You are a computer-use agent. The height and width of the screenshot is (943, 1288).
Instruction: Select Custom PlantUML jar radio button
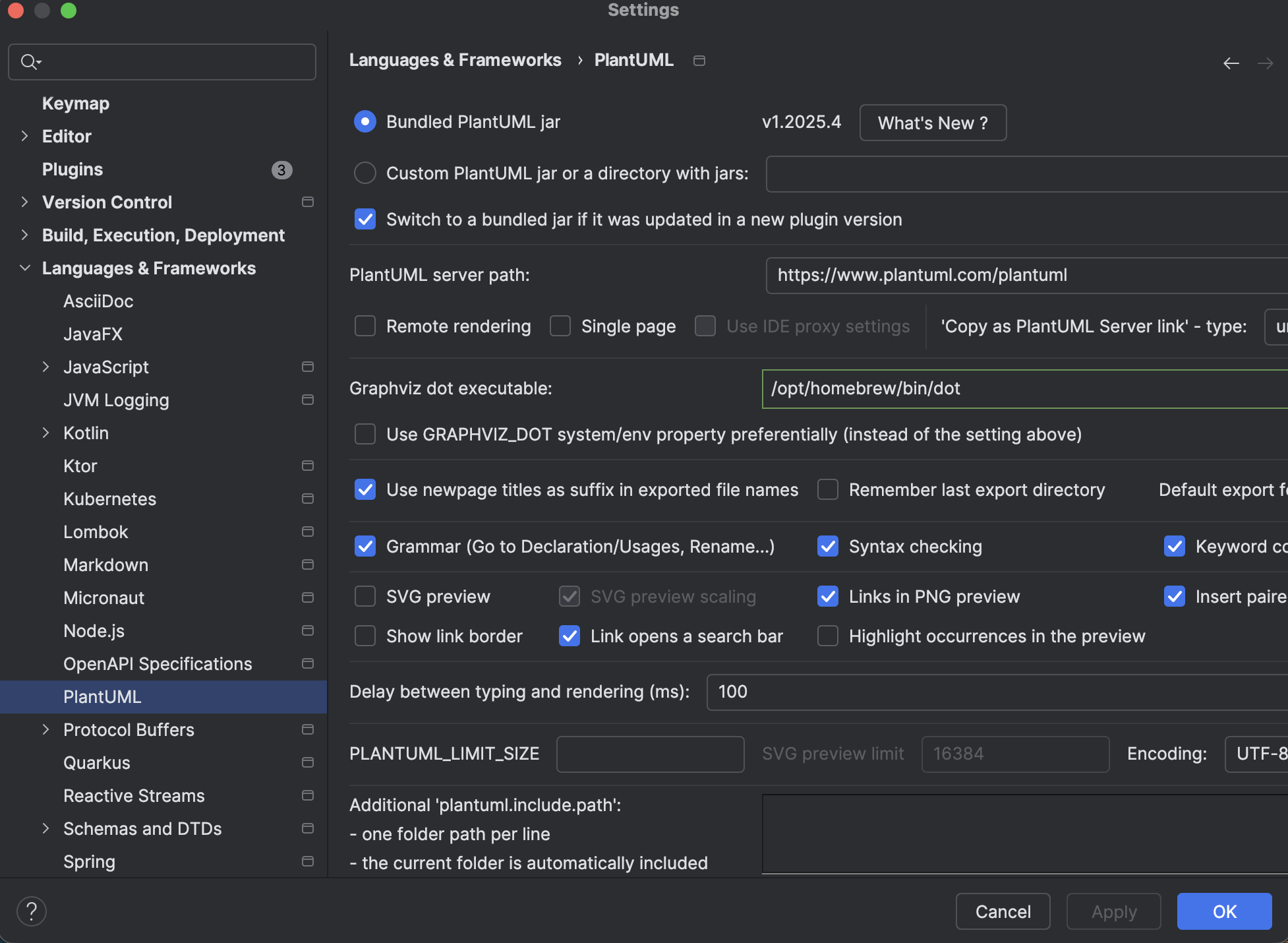coord(365,173)
